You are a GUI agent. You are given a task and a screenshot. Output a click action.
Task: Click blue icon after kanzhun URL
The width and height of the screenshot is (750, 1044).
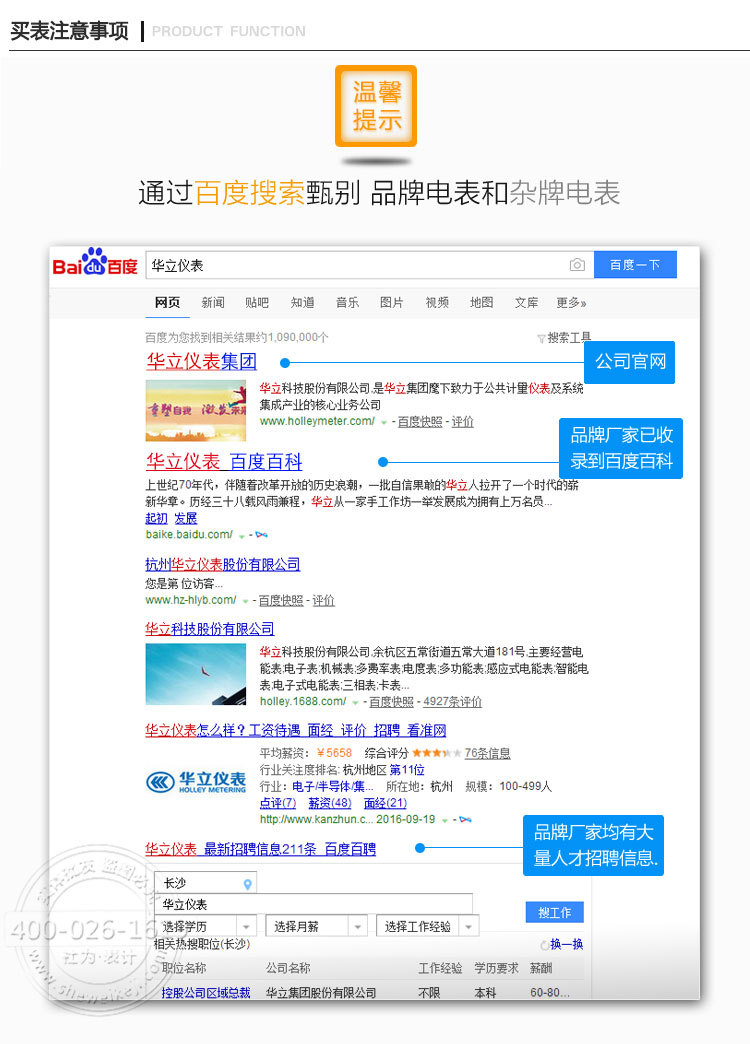coord(466,820)
